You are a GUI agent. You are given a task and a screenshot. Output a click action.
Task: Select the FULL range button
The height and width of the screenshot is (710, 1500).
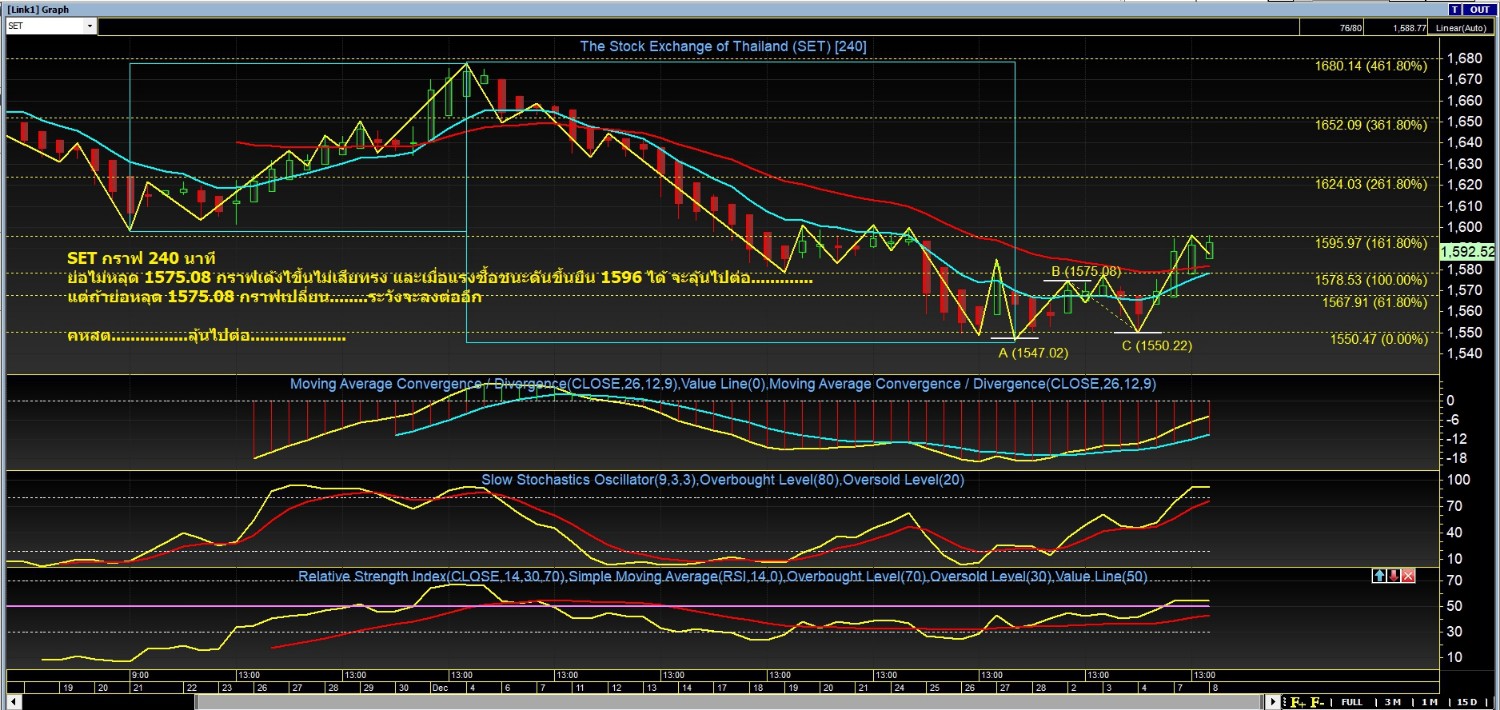pyautogui.click(x=1351, y=702)
